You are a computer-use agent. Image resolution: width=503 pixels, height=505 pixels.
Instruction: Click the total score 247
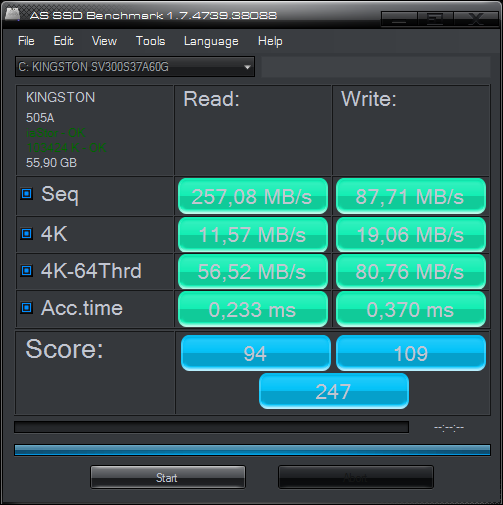point(334,391)
